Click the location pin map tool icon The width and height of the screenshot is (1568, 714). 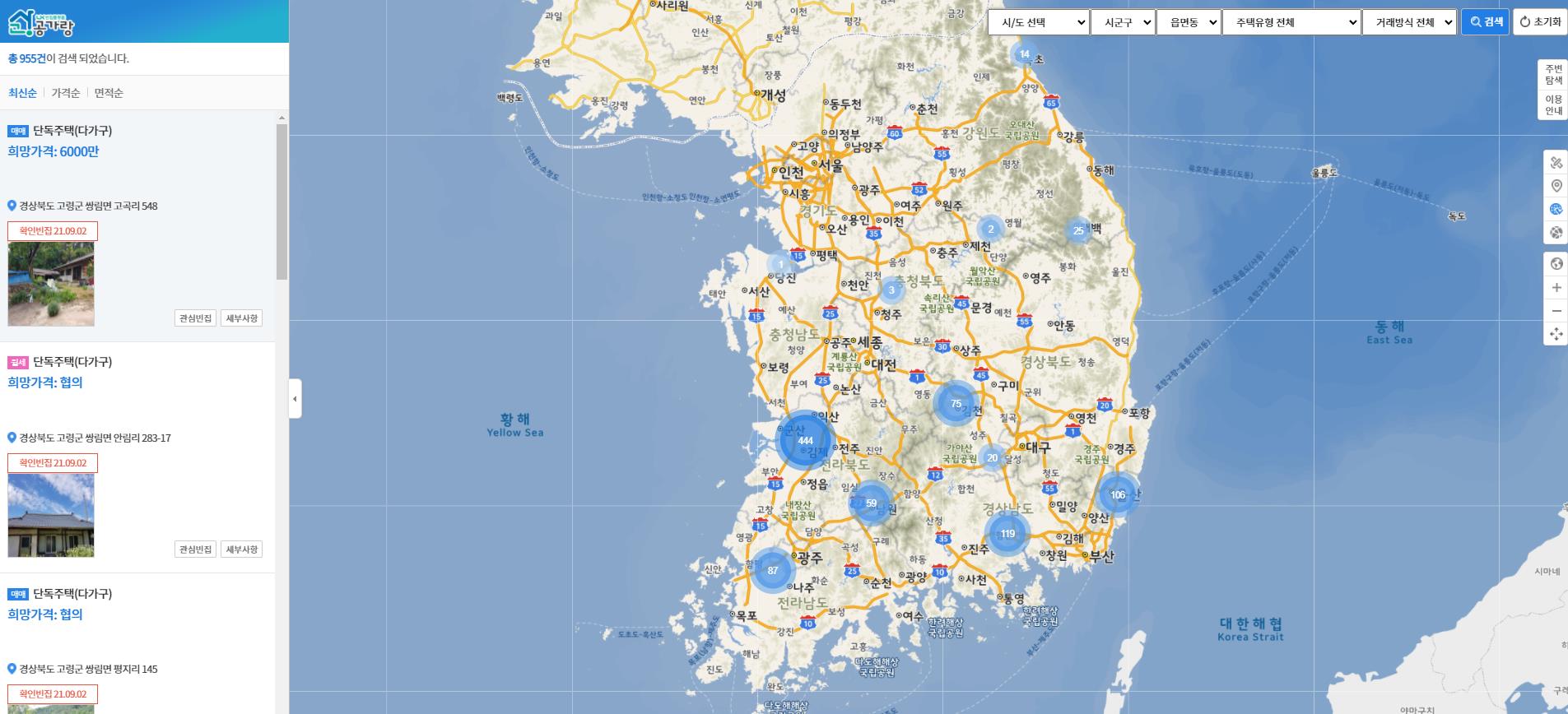tap(1556, 186)
